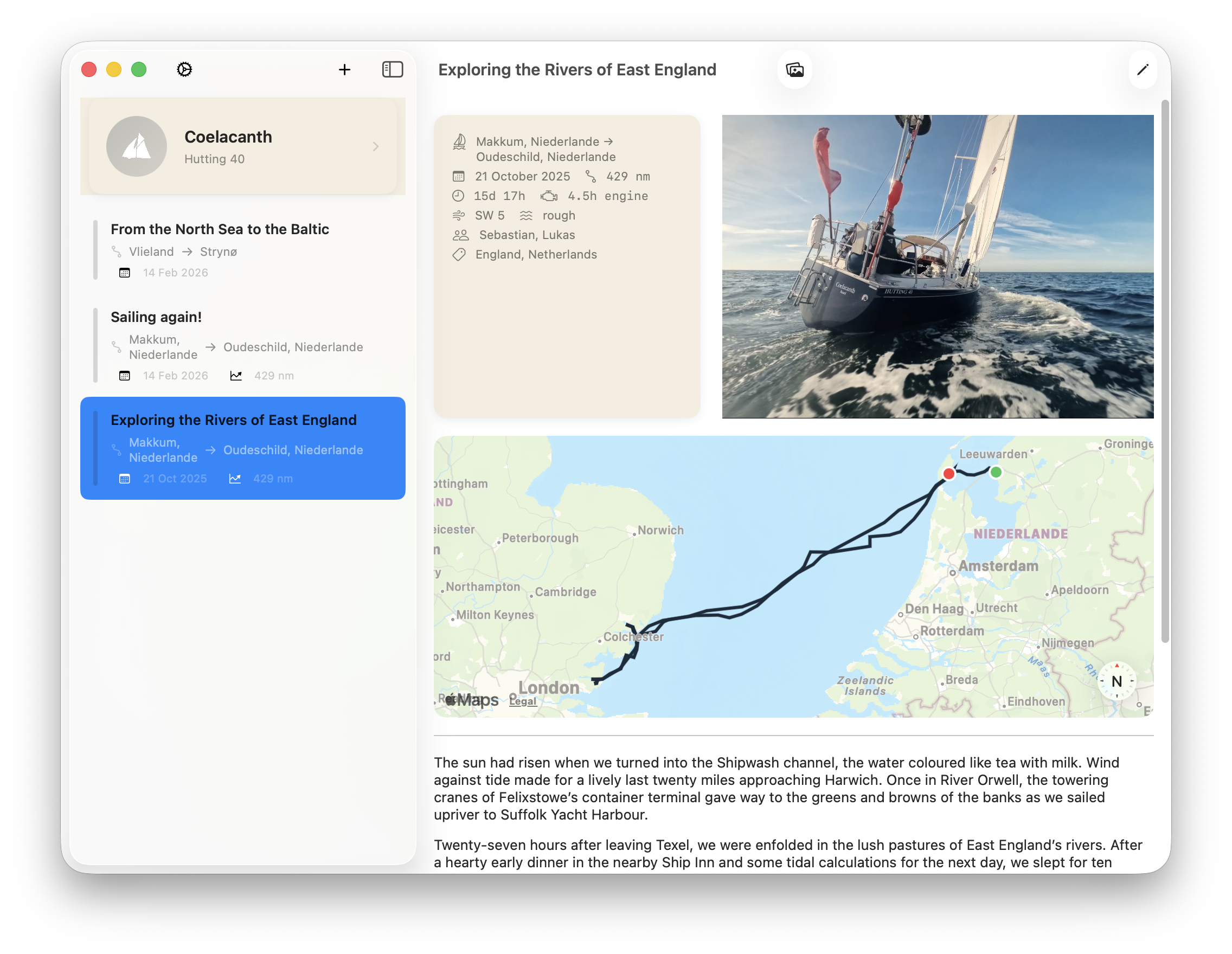Click the calendar icon beside 21 October 2025
The height and width of the screenshot is (954, 1232).
[459, 176]
